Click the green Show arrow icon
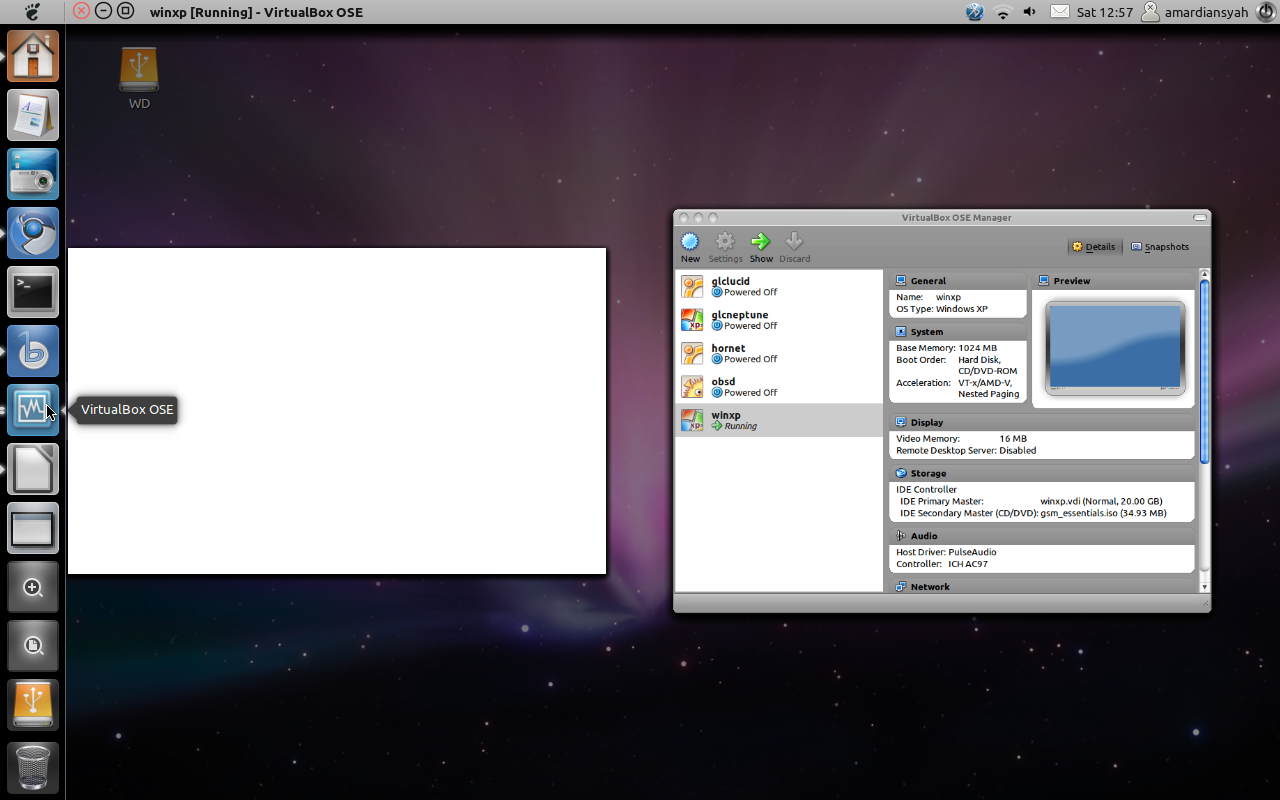The height and width of the screenshot is (800, 1280). 761,241
